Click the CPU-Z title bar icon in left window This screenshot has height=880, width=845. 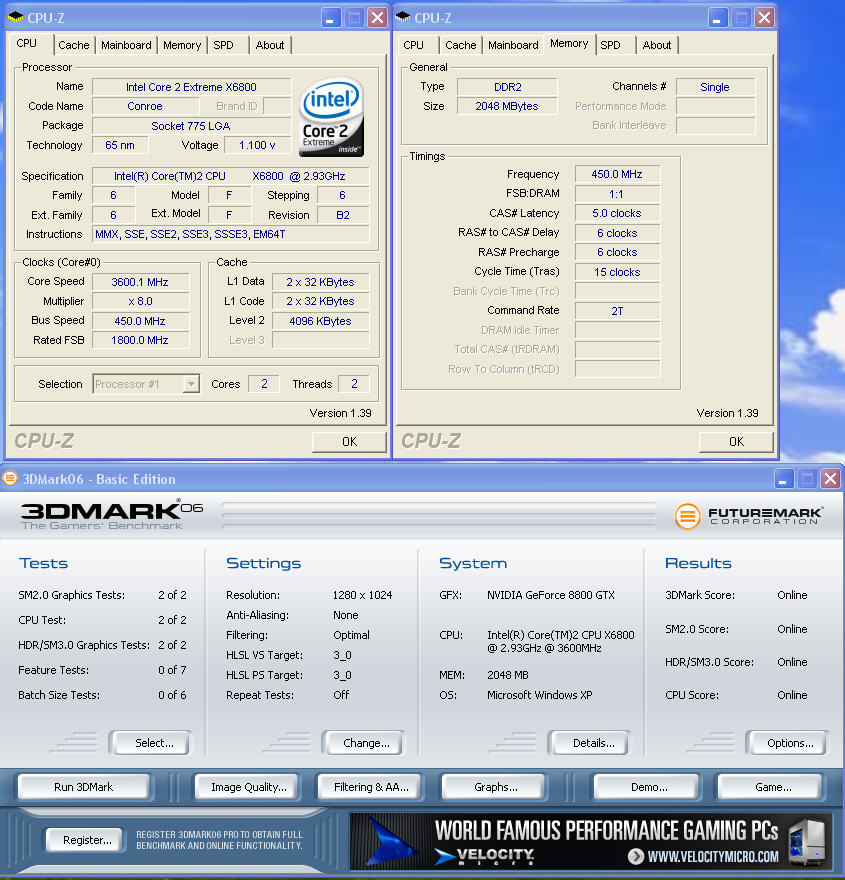16,17
